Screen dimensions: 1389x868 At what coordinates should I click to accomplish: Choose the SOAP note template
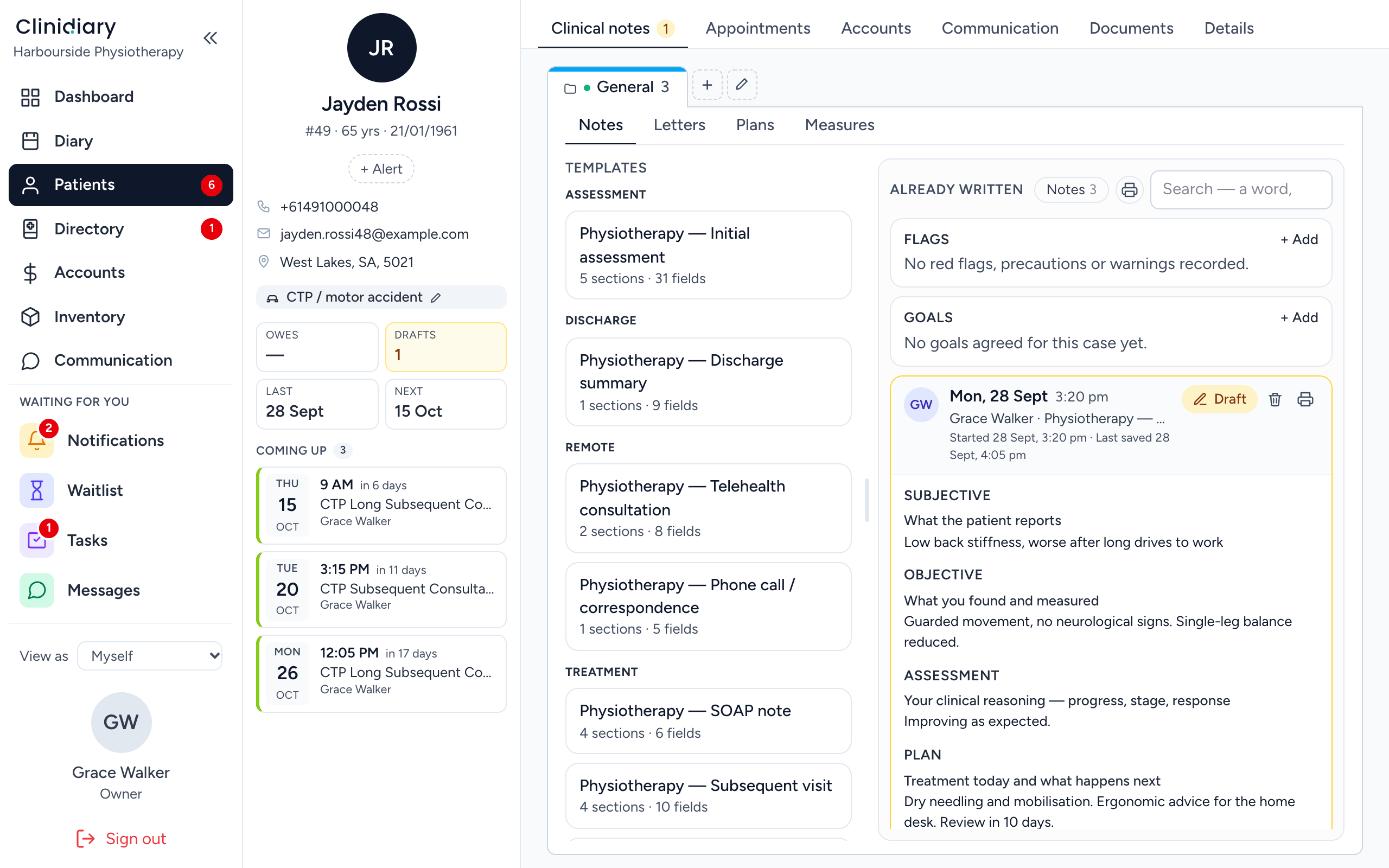click(x=708, y=721)
